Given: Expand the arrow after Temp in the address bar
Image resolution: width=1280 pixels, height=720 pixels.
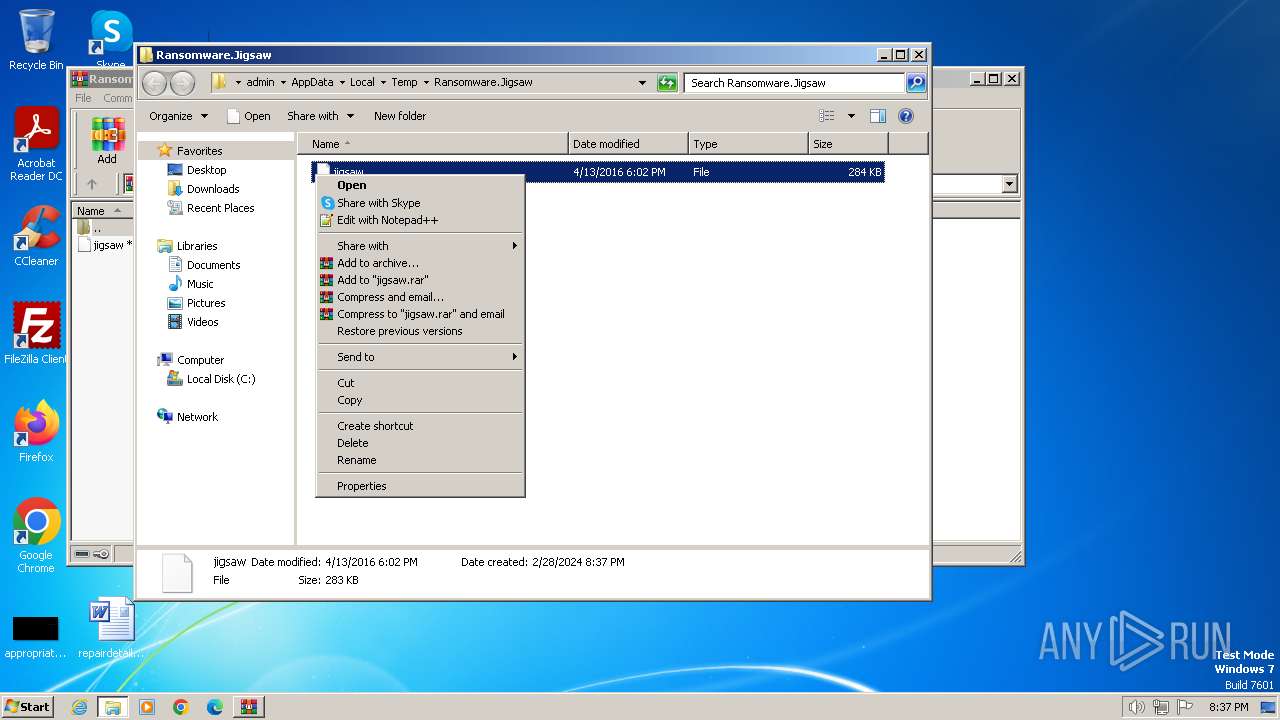Looking at the screenshot, I should [x=425, y=83].
